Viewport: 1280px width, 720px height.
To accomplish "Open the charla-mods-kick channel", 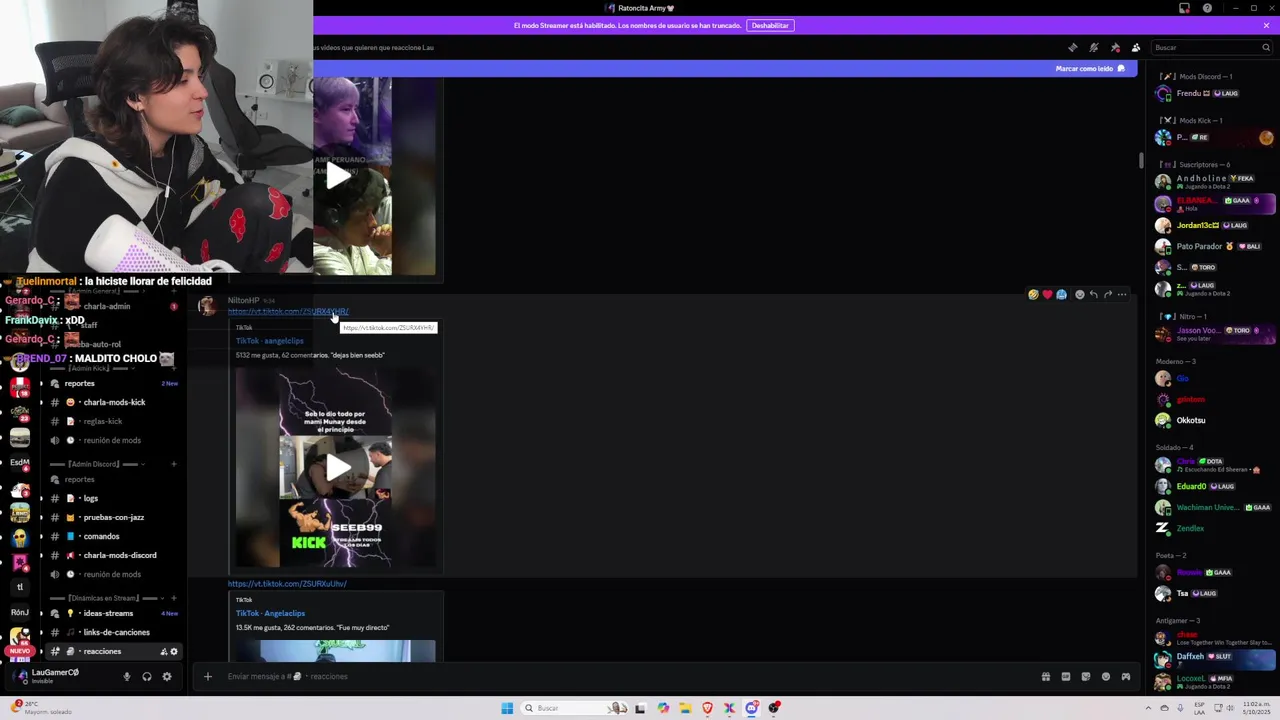I will (x=115, y=402).
